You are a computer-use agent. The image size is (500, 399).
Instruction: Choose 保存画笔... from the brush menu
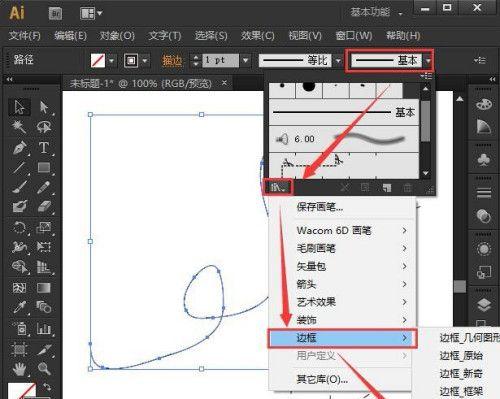pyautogui.click(x=319, y=207)
